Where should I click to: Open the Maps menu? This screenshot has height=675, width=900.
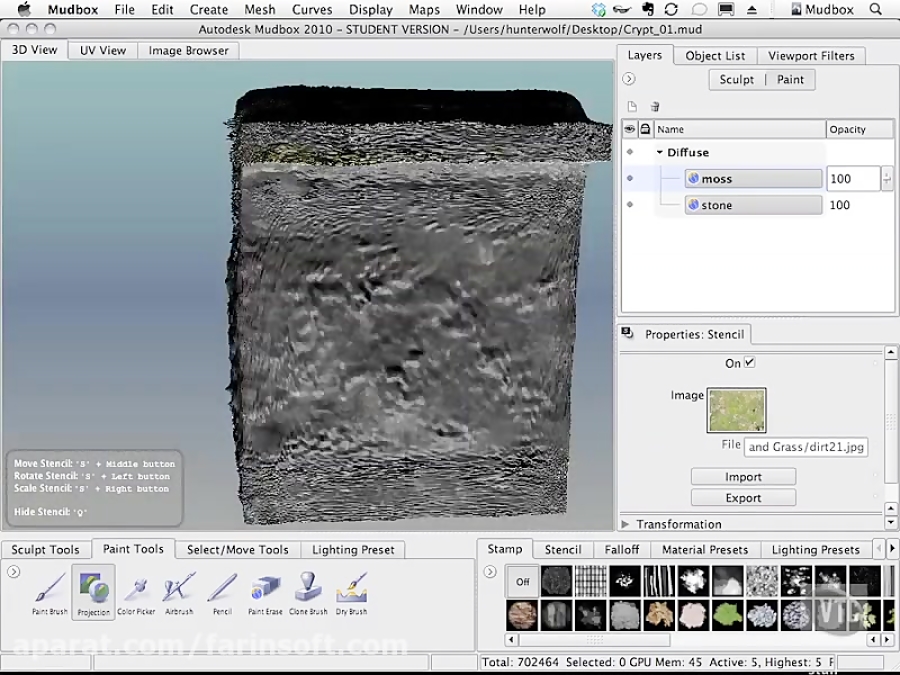click(424, 9)
